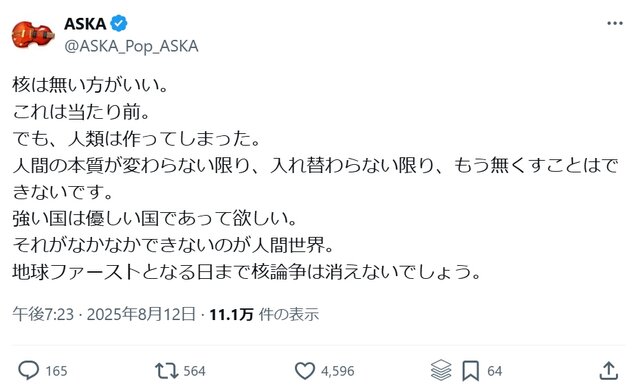Click the line 地球ファーストとなる日まで

pos(247,272)
